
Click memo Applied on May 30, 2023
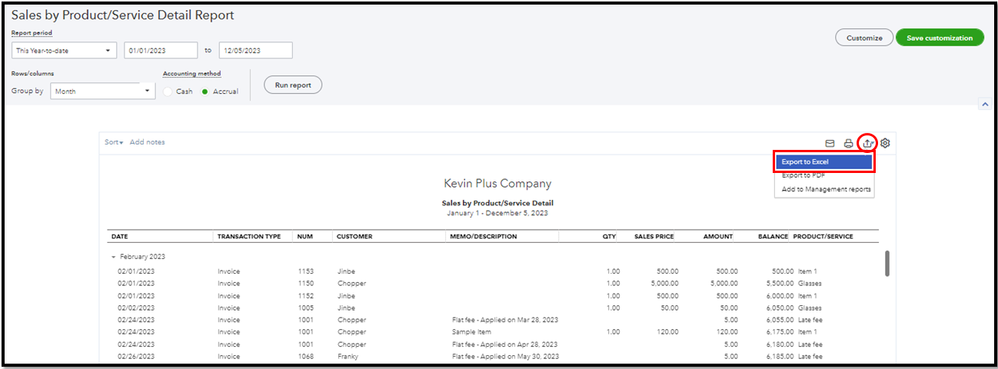pos(505,356)
